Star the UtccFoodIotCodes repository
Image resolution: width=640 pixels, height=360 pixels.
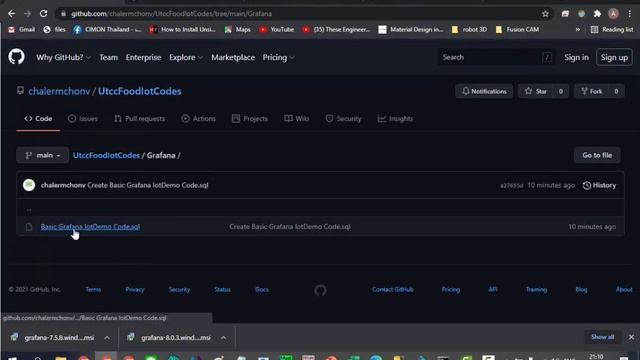(536, 91)
